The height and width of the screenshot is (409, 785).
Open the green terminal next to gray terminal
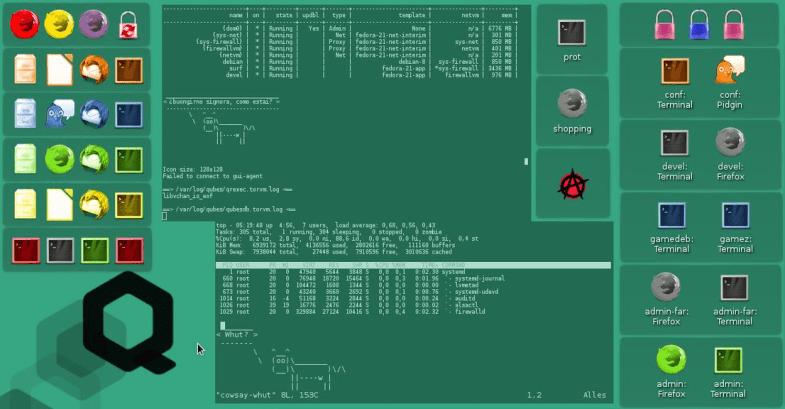[x=95, y=250]
